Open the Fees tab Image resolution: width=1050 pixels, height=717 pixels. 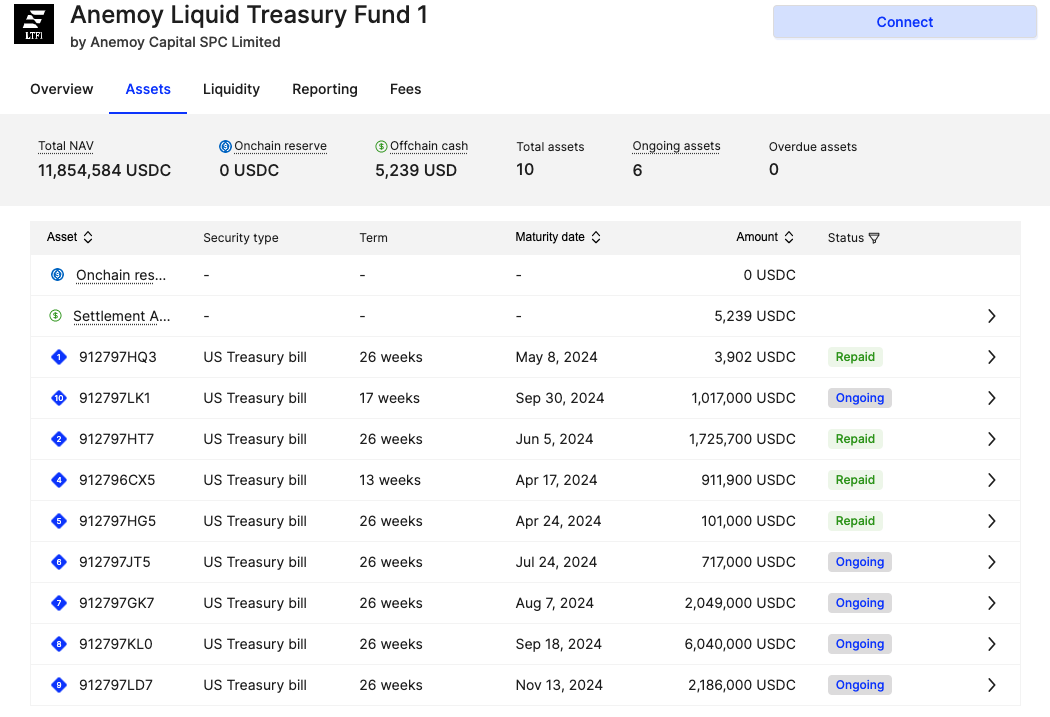point(405,89)
